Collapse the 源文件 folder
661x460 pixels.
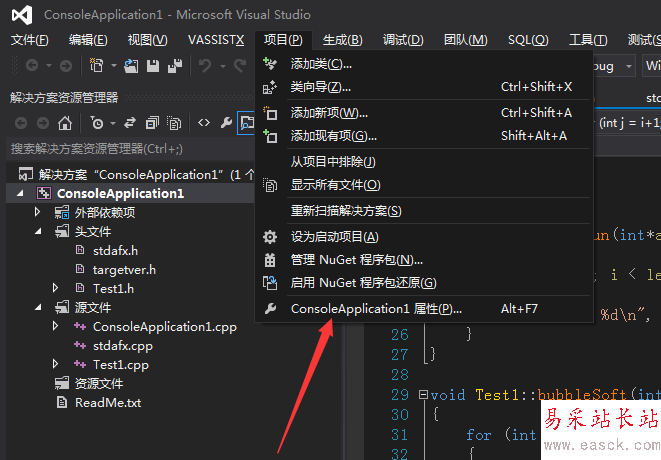click(x=38, y=307)
